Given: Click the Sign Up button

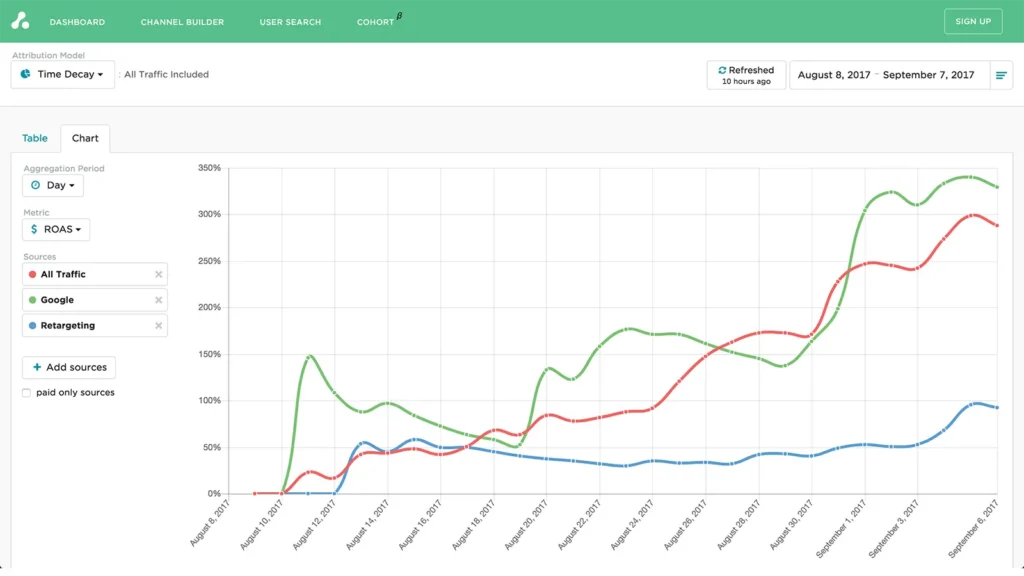Looking at the screenshot, I should tap(972, 20).
